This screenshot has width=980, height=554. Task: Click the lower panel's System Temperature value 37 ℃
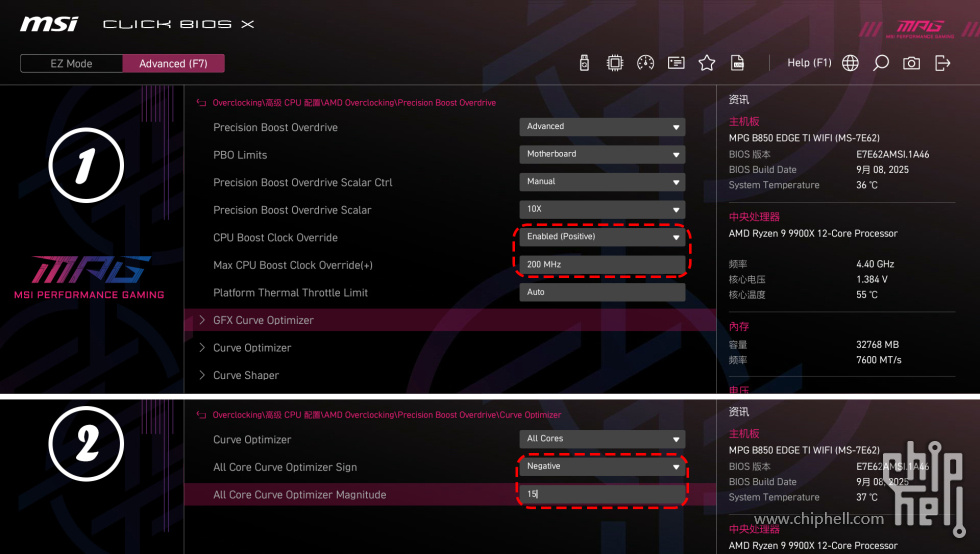click(867, 497)
